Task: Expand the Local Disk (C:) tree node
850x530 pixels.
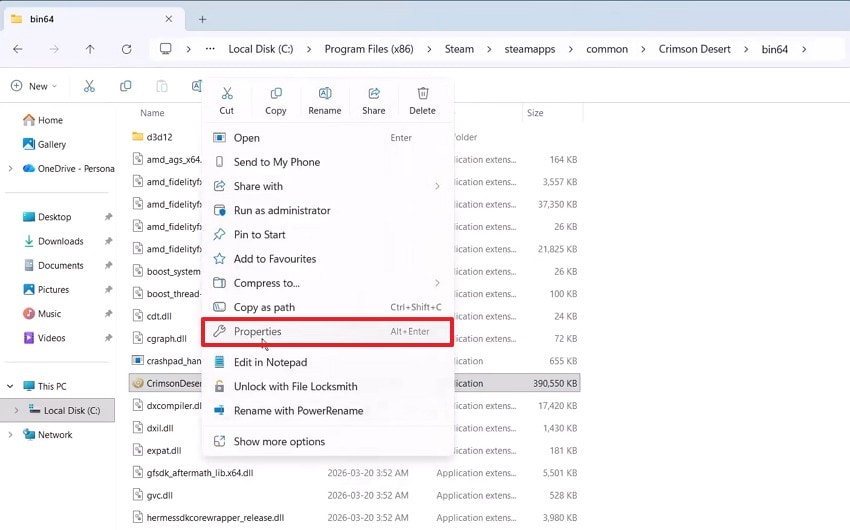Action: 16,410
